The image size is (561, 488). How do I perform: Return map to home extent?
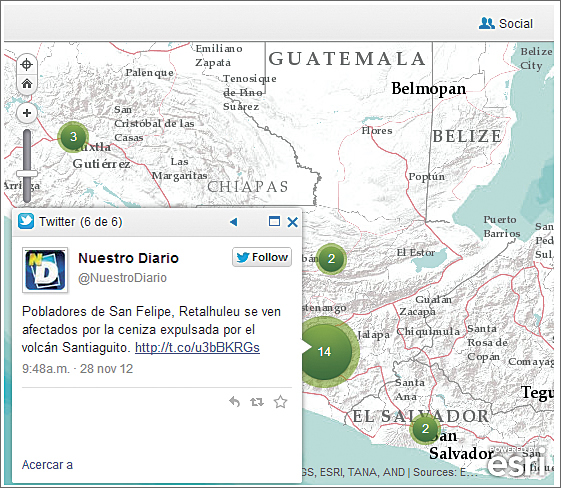pyautogui.click(x=27, y=84)
